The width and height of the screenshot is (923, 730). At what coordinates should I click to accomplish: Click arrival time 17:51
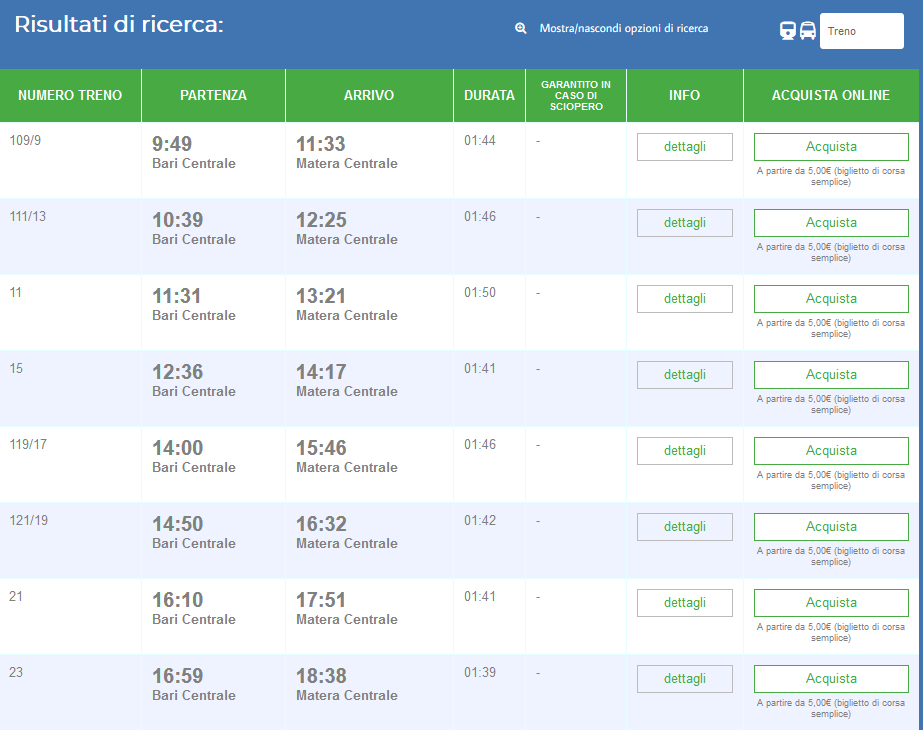click(321, 599)
